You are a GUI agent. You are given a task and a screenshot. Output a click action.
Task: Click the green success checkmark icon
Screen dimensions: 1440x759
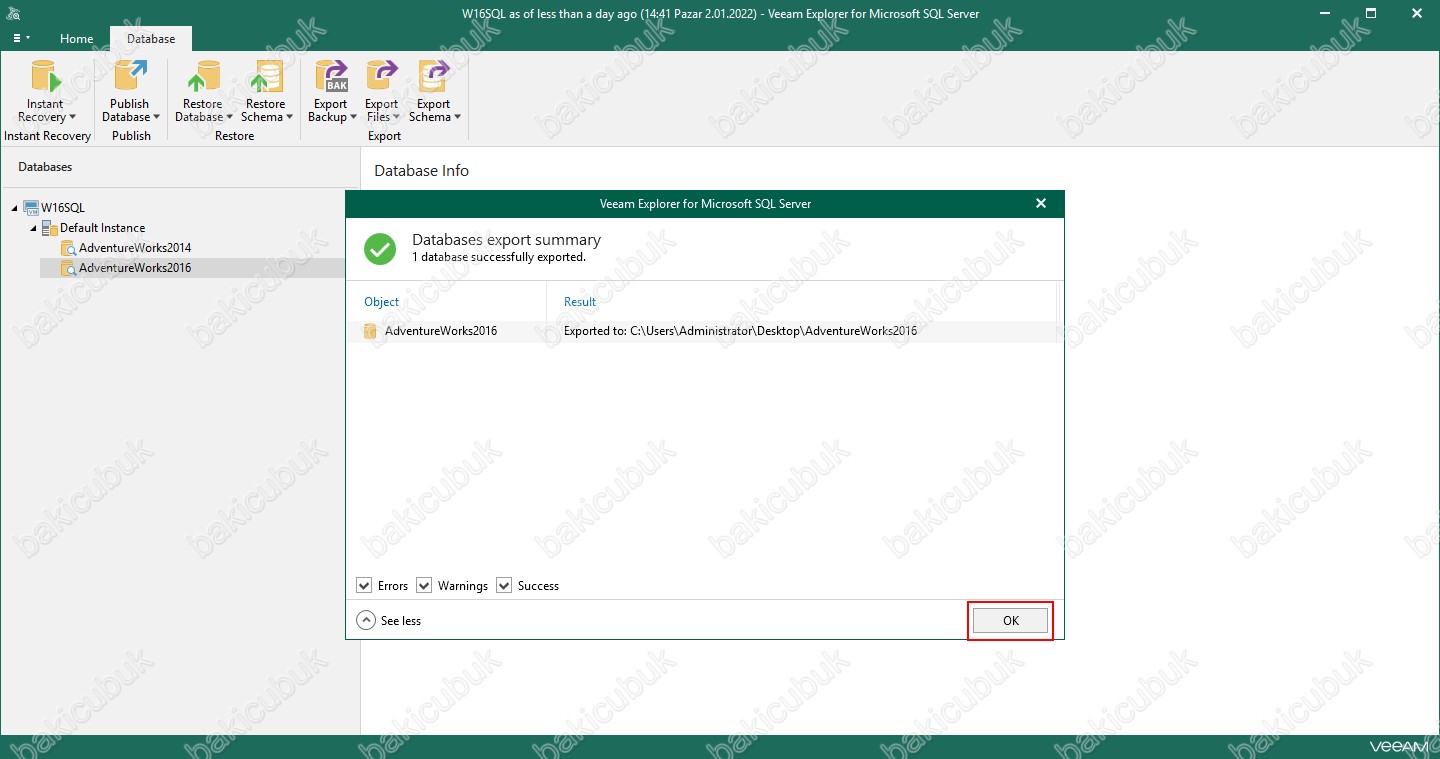(380, 248)
